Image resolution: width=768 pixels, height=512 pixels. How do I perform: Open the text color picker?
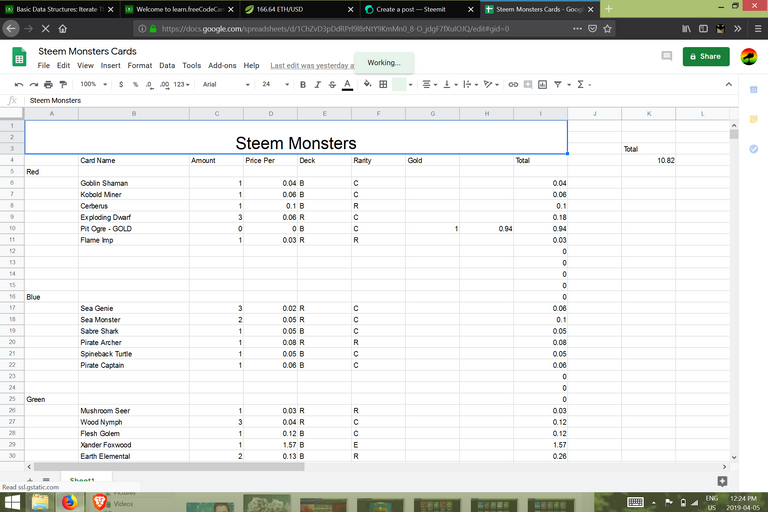pos(347,84)
